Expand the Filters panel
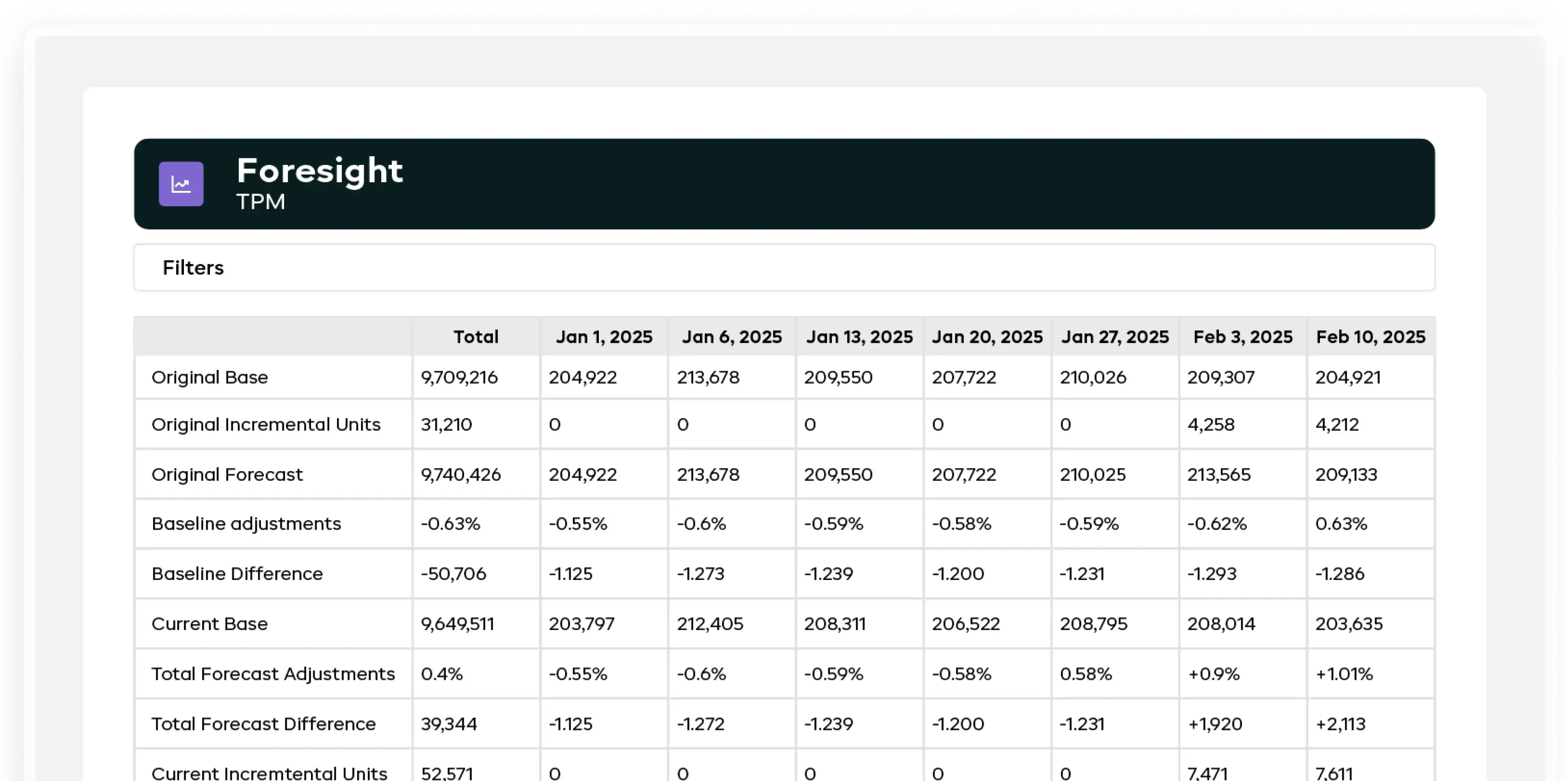1568x781 pixels. (x=784, y=268)
